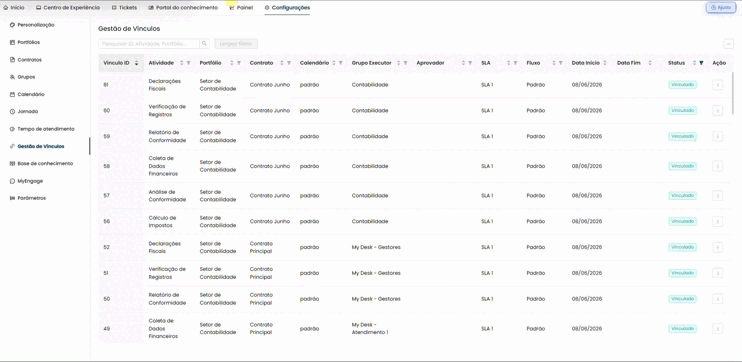Image resolution: width=742 pixels, height=362 pixels.
Task: Sort the Fluxo column
Action: 554,63
